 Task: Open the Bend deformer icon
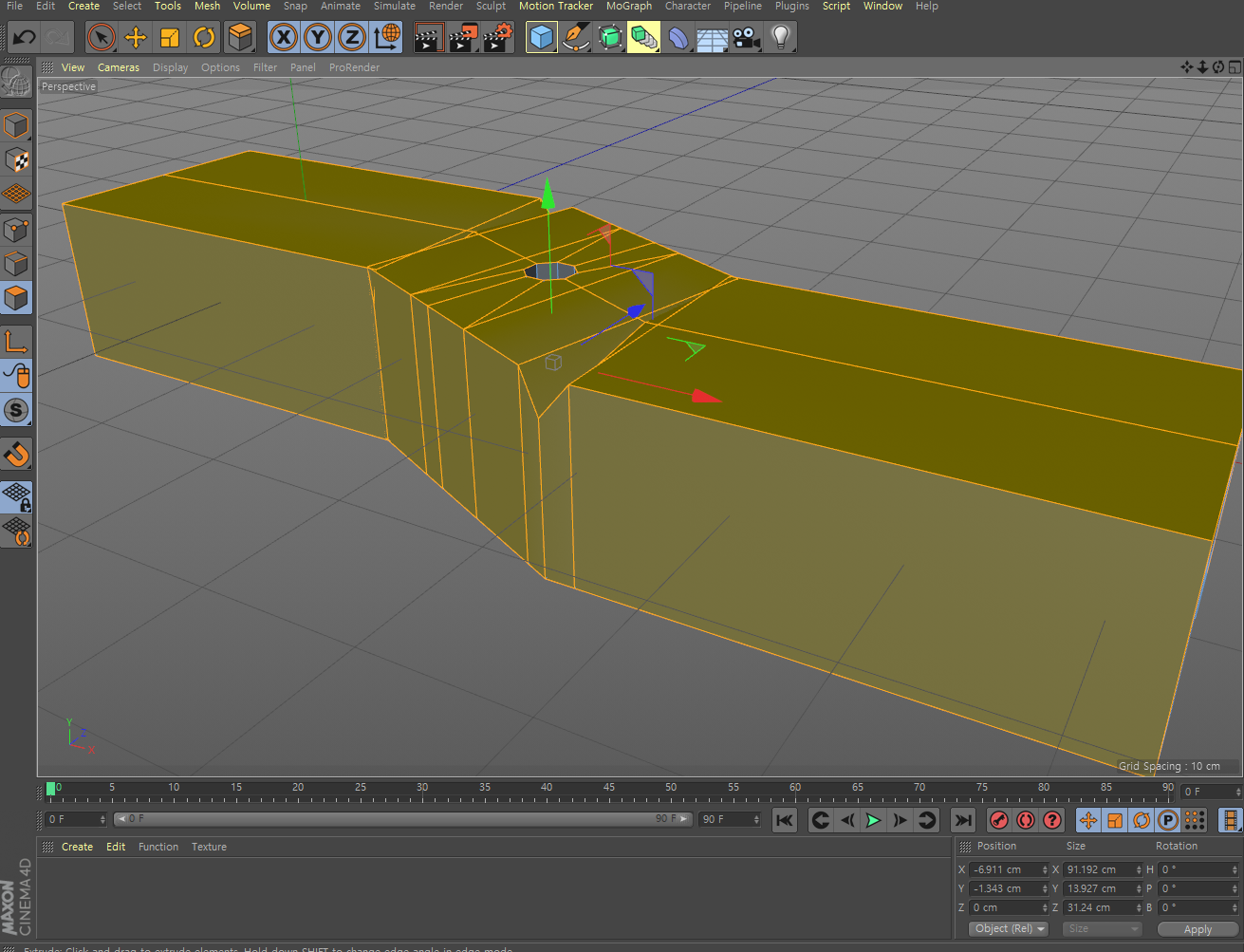[x=678, y=38]
